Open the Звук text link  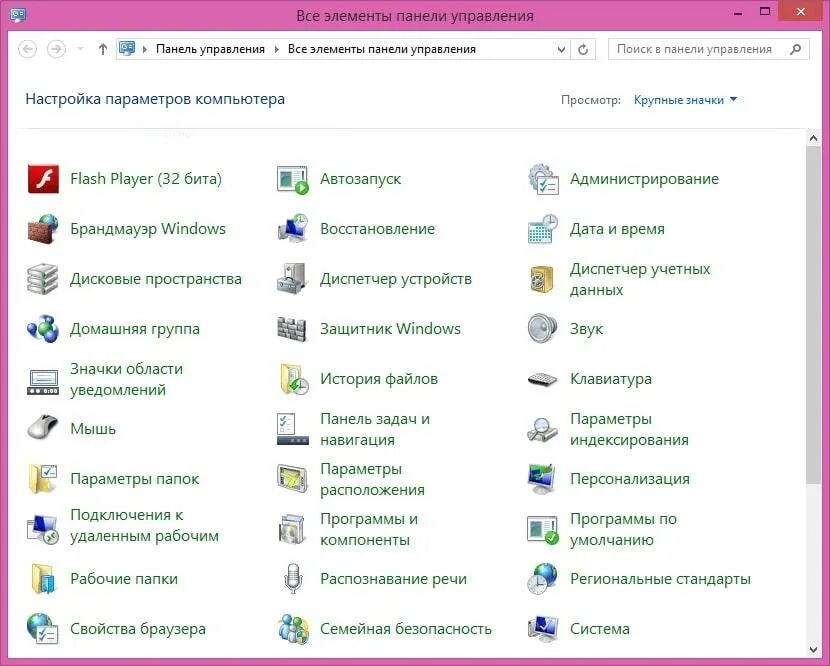pos(587,329)
